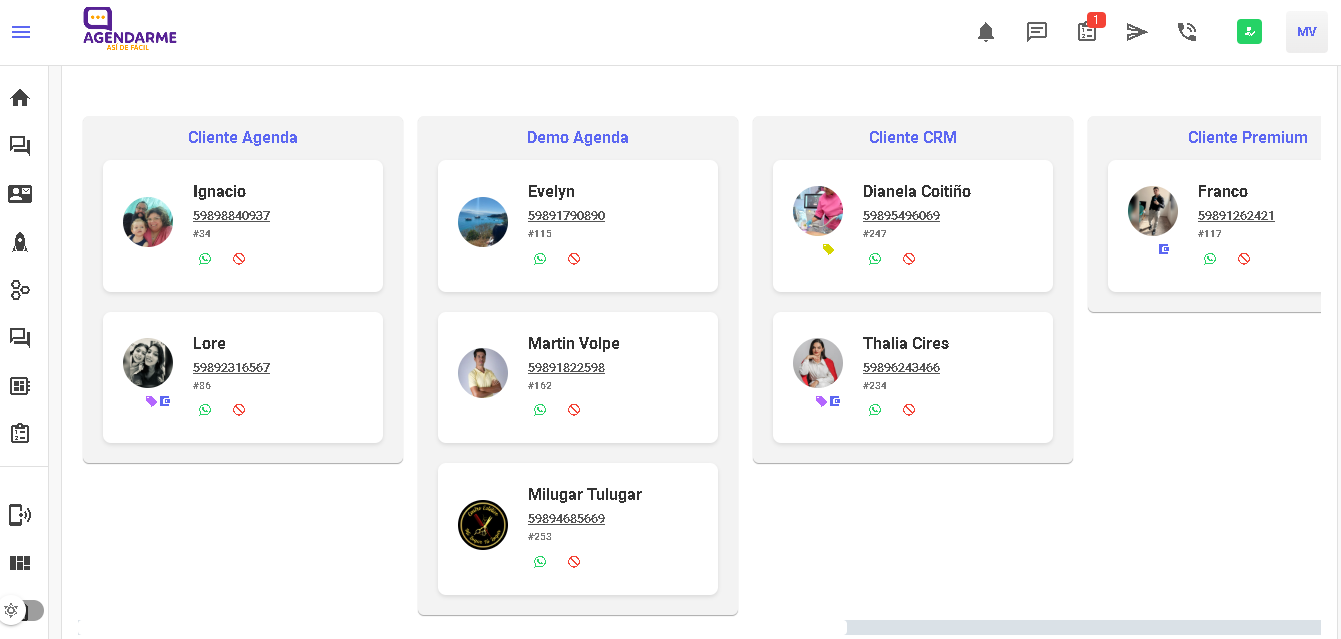Go to Home in sidebar
Viewport: 1341px width, 639px height.
click(20, 98)
